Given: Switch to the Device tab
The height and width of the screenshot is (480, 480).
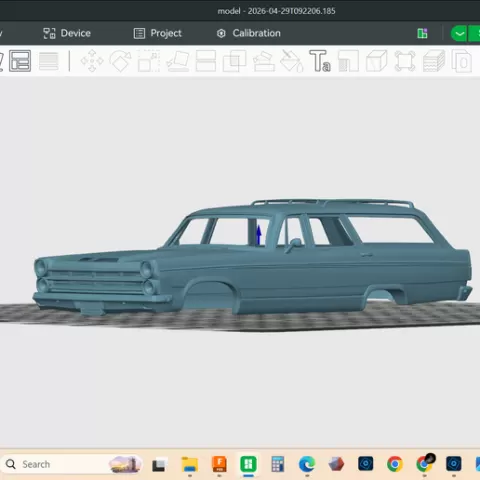Looking at the screenshot, I should click(67, 33).
